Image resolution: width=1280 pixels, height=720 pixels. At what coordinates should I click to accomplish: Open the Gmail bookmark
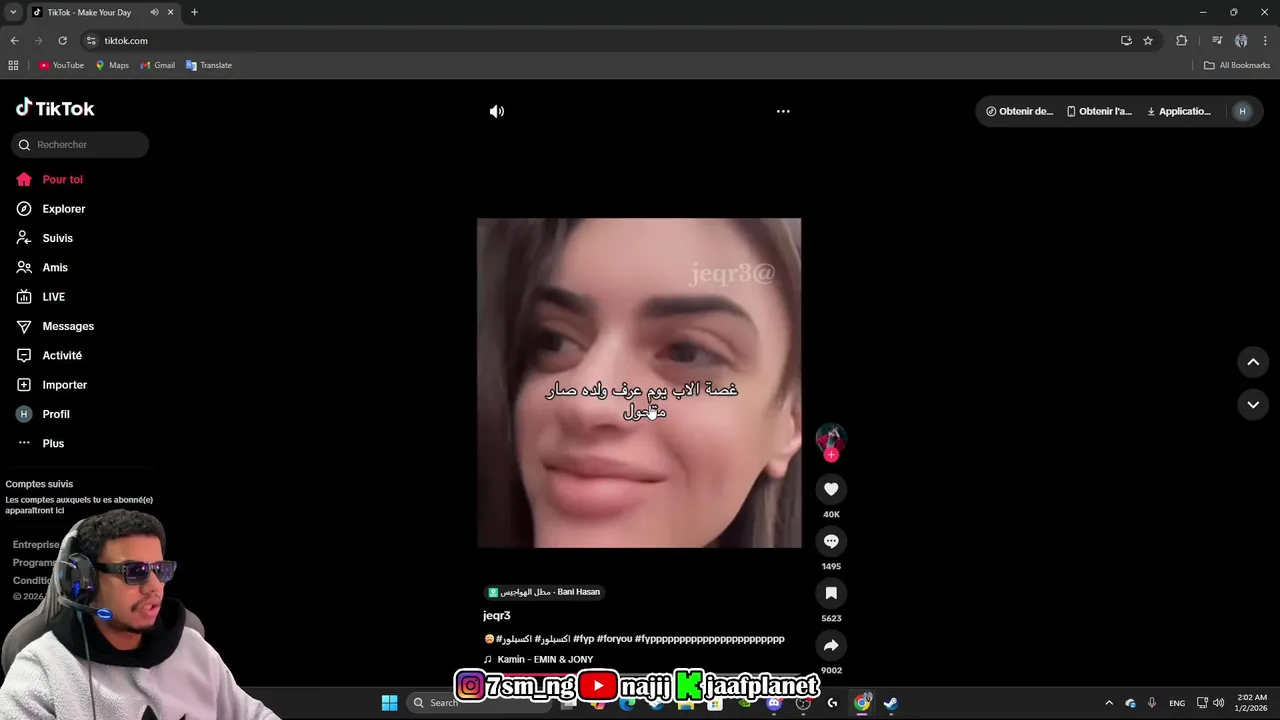click(158, 65)
